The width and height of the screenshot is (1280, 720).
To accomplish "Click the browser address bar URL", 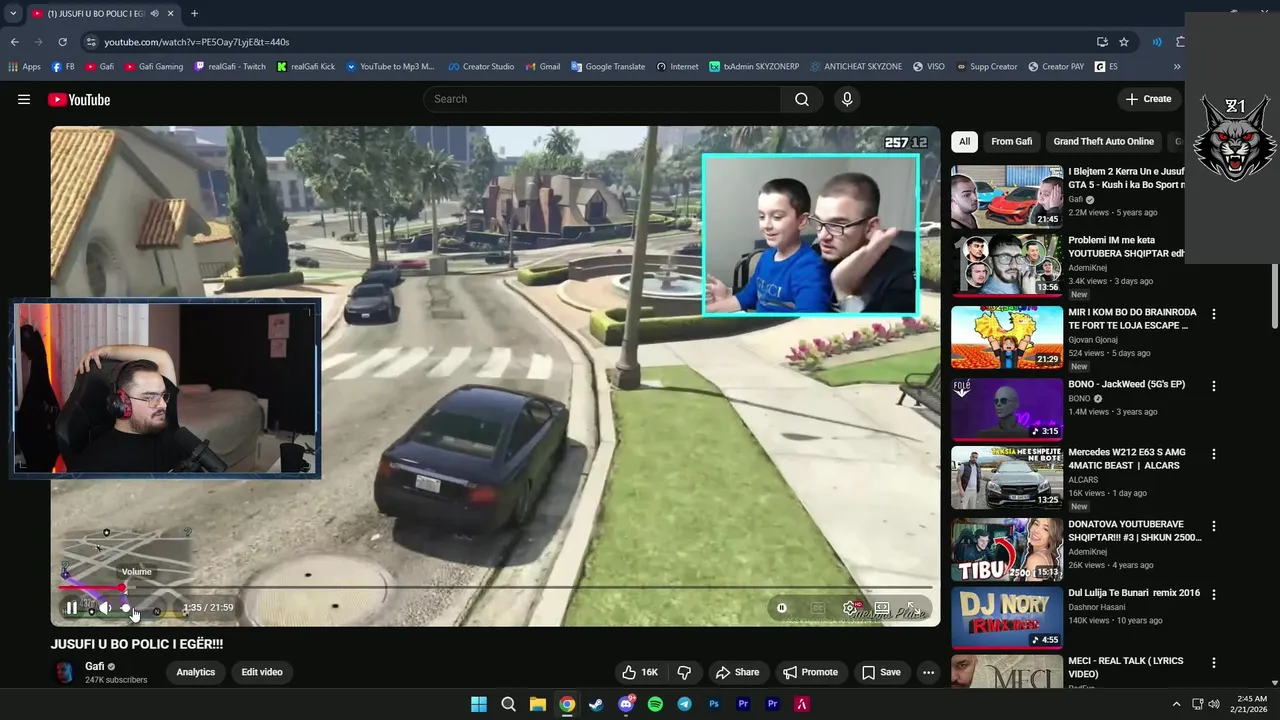I will coord(197,42).
